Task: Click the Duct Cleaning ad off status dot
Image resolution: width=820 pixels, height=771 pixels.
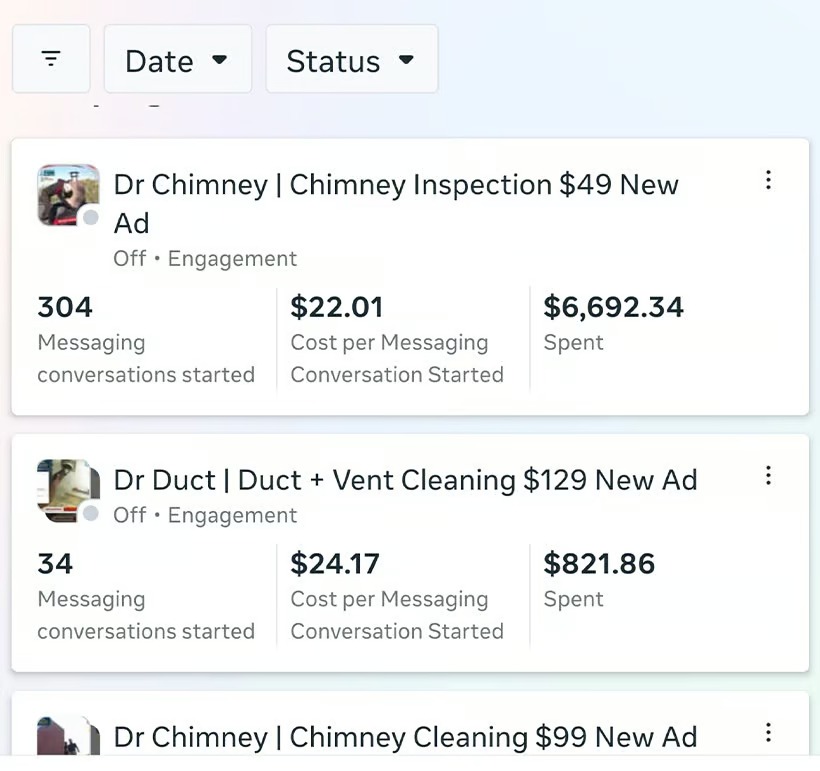Action: [x=91, y=513]
